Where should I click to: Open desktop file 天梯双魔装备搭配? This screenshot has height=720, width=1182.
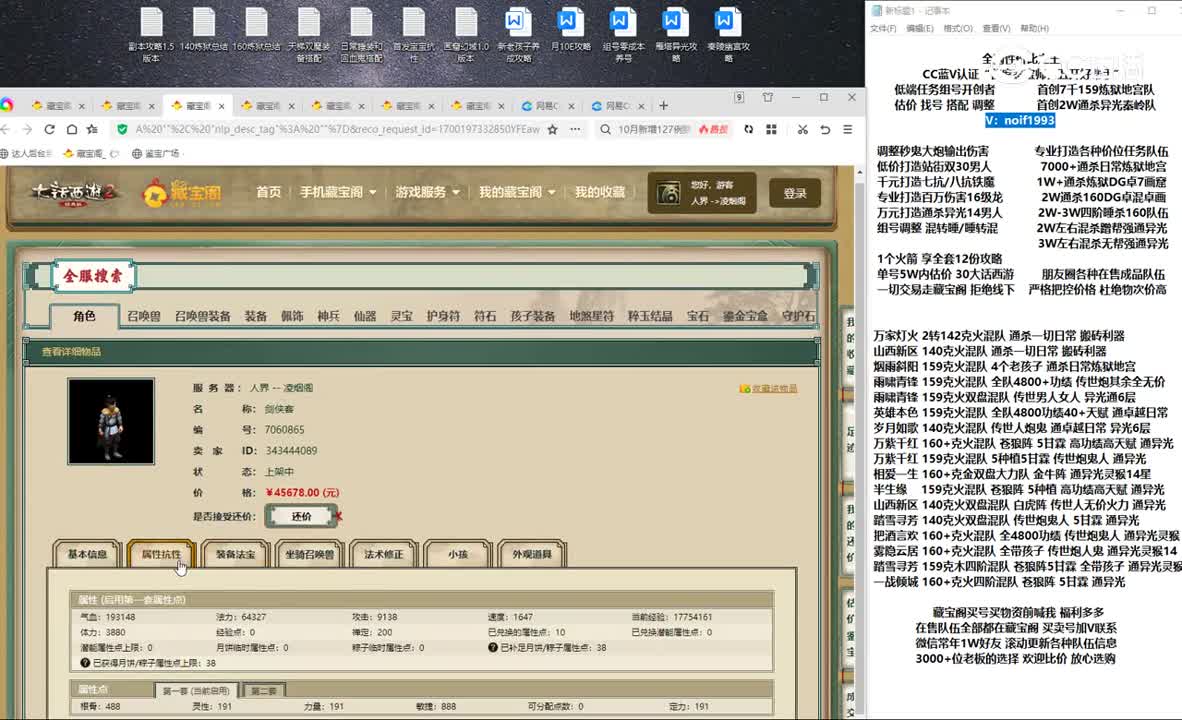coord(308,34)
